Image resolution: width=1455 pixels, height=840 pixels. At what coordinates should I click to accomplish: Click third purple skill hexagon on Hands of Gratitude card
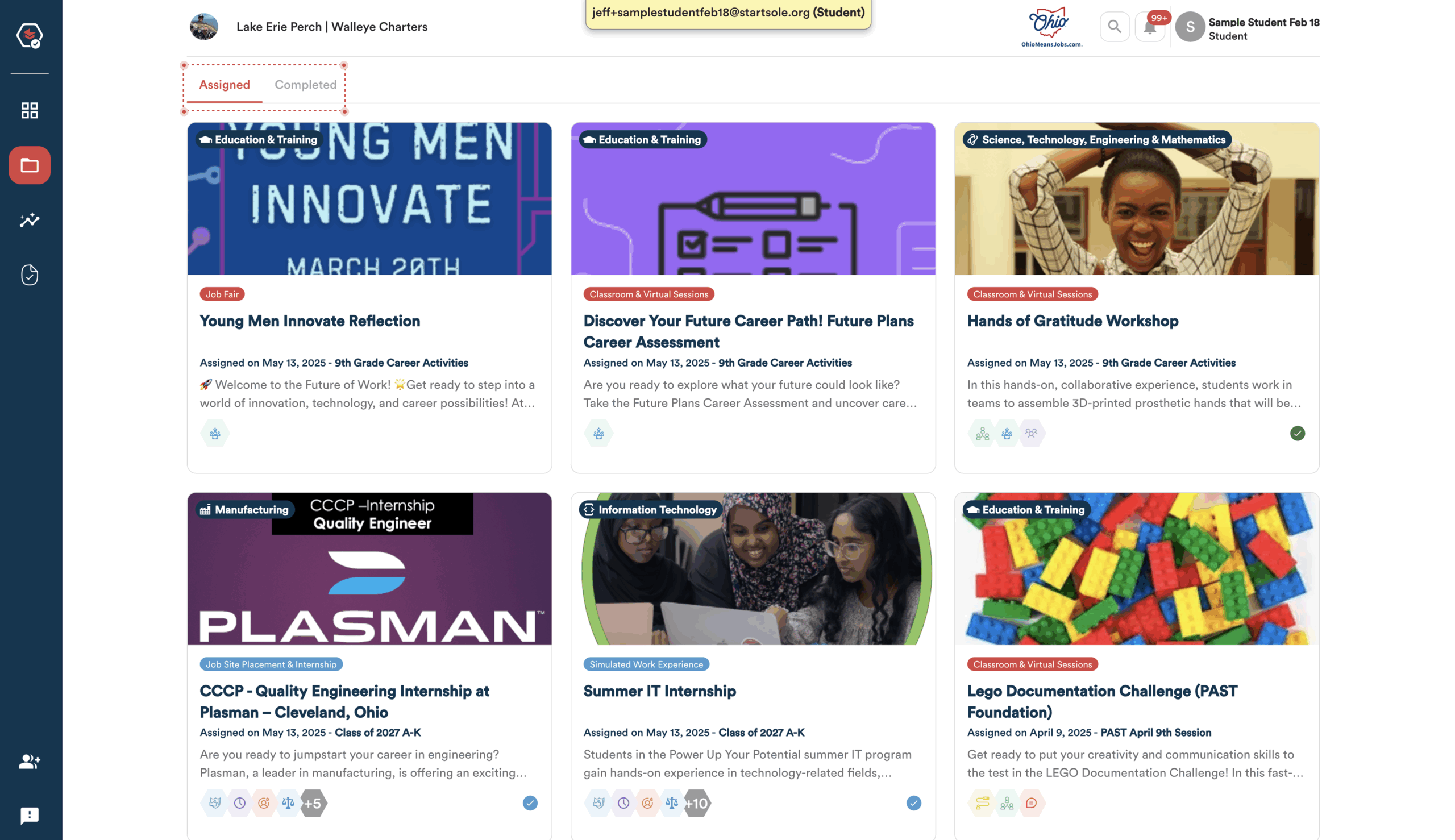[x=1031, y=433]
